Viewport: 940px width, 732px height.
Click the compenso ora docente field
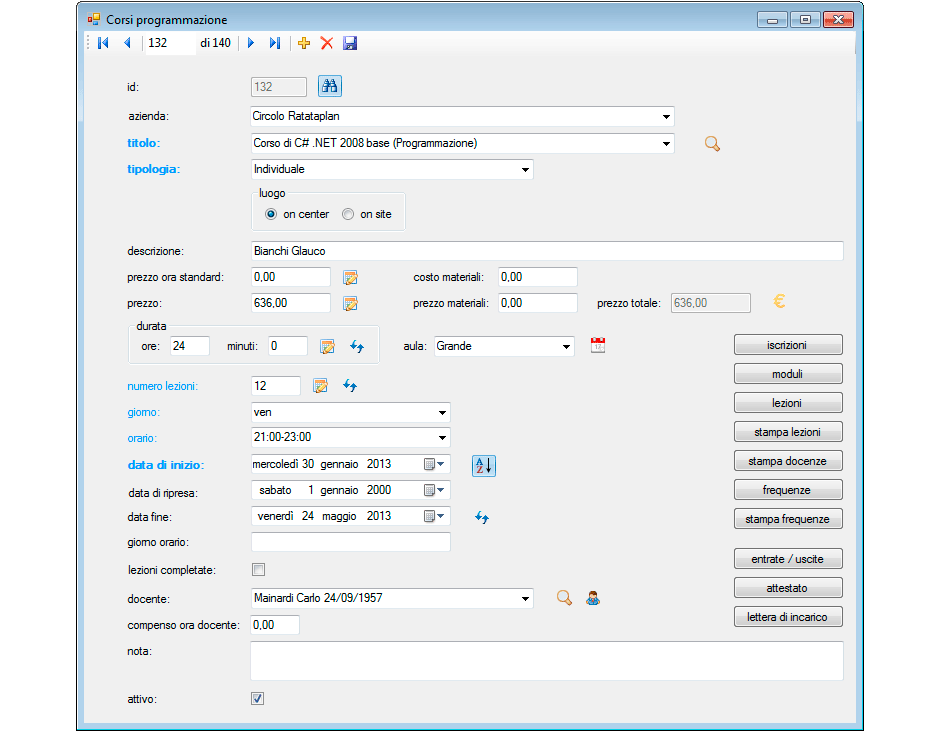pos(275,625)
